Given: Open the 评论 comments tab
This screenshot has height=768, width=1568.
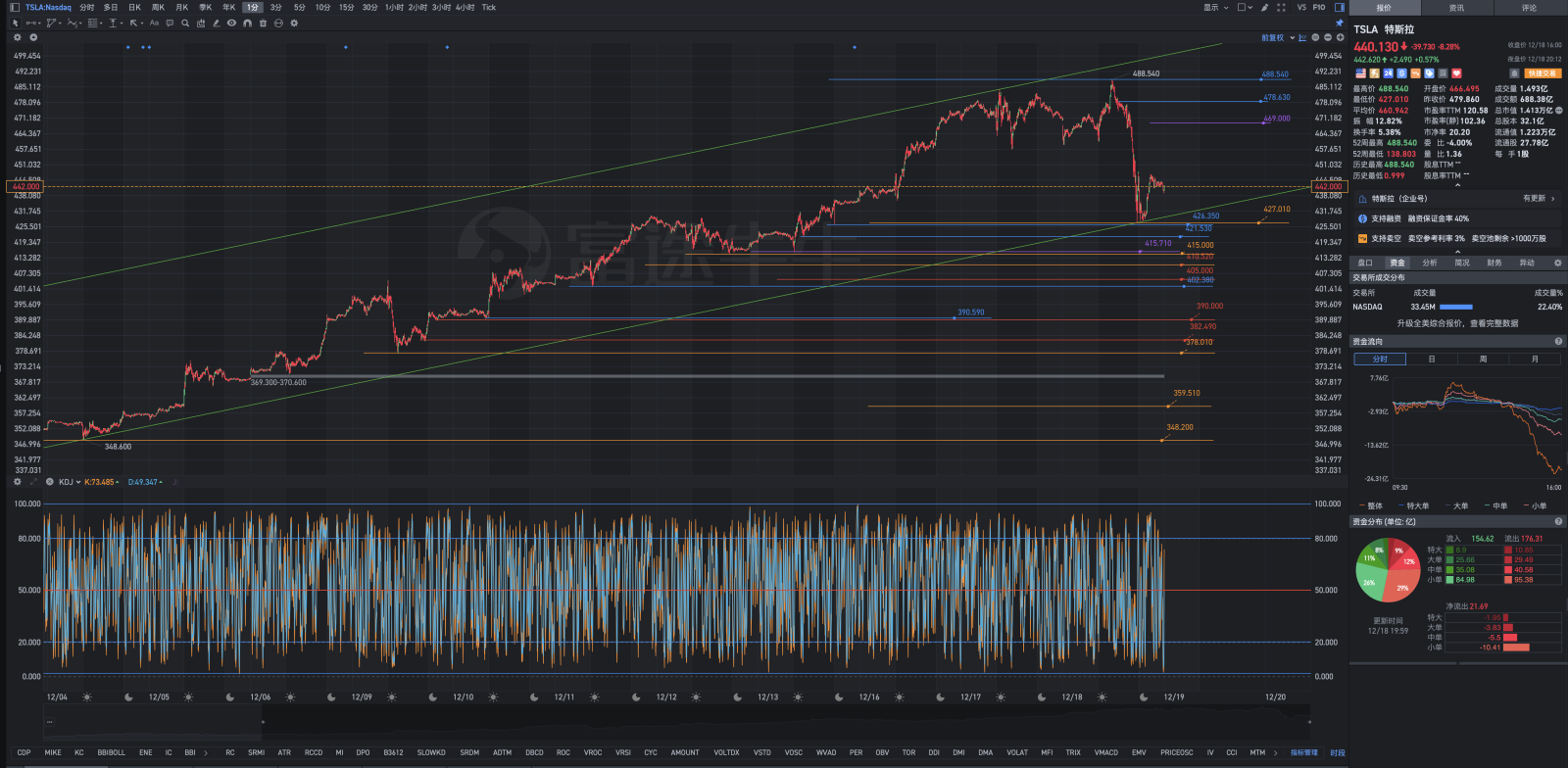Looking at the screenshot, I should 1529,7.
